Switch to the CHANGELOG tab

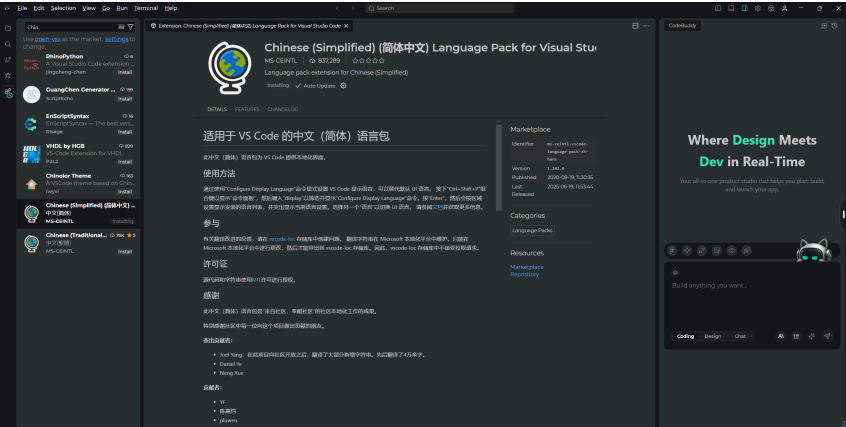(282, 109)
